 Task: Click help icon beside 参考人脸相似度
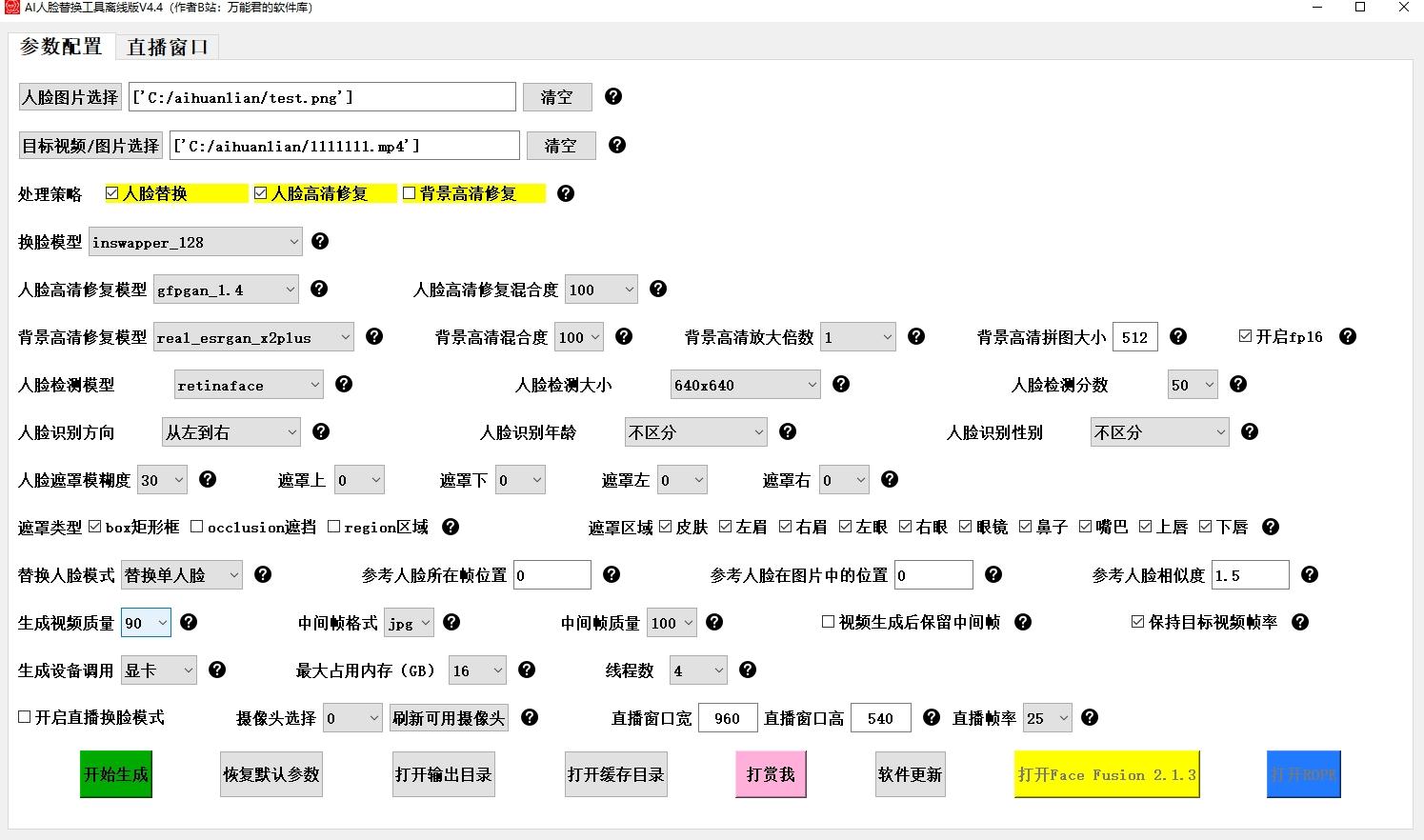point(1310,574)
